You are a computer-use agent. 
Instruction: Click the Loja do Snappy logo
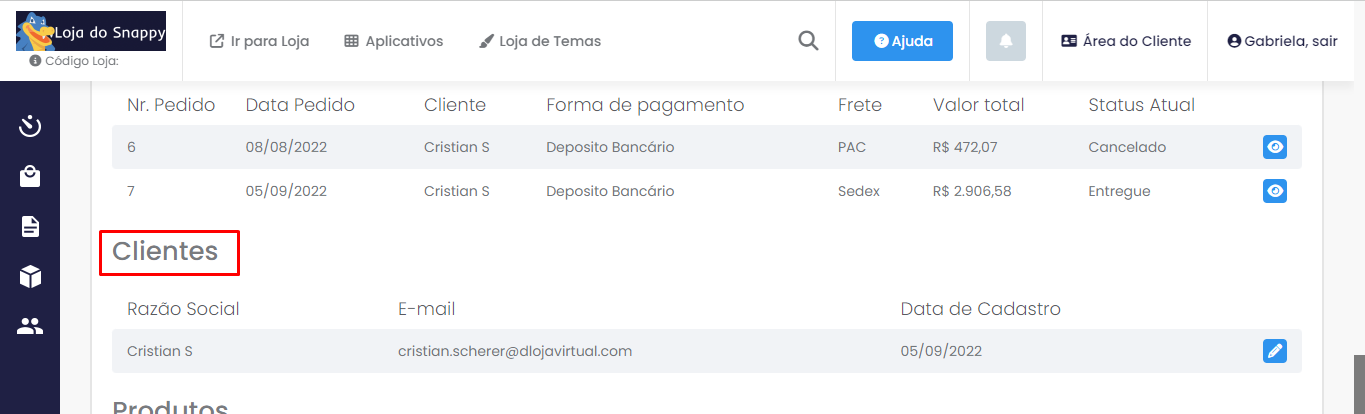tap(91, 31)
